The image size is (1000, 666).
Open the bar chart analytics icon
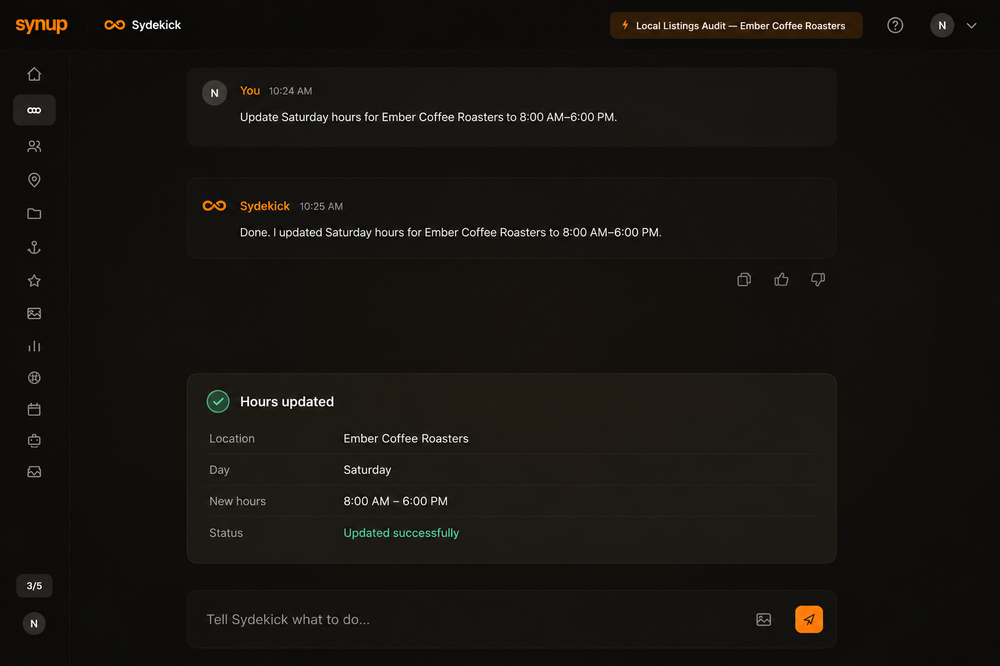click(34, 346)
